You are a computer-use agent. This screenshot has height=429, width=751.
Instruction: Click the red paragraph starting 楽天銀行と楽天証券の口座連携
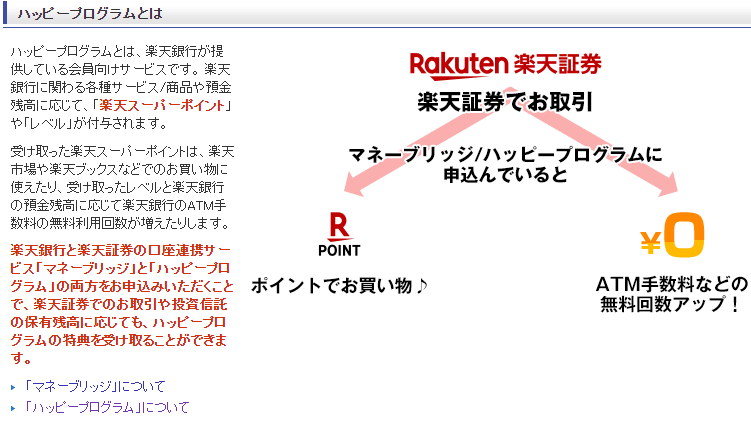[122, 304]
